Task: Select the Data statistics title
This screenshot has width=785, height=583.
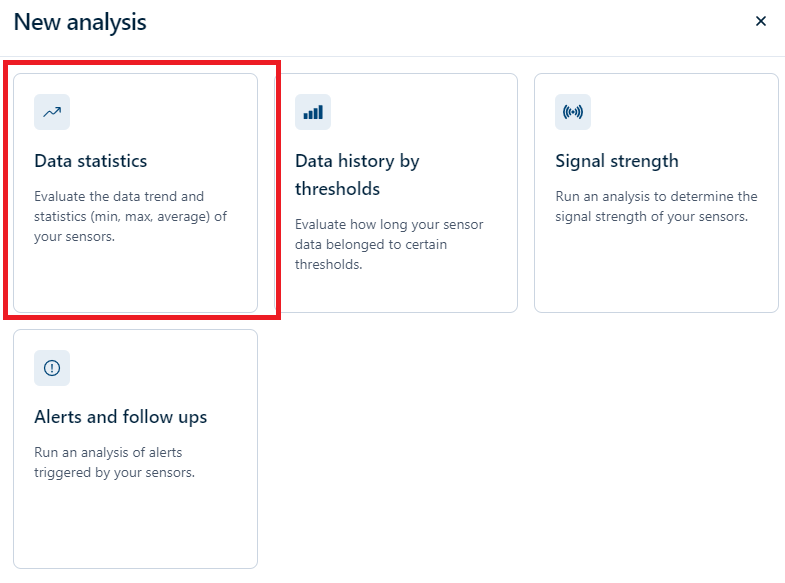Action: coord(91,161)
